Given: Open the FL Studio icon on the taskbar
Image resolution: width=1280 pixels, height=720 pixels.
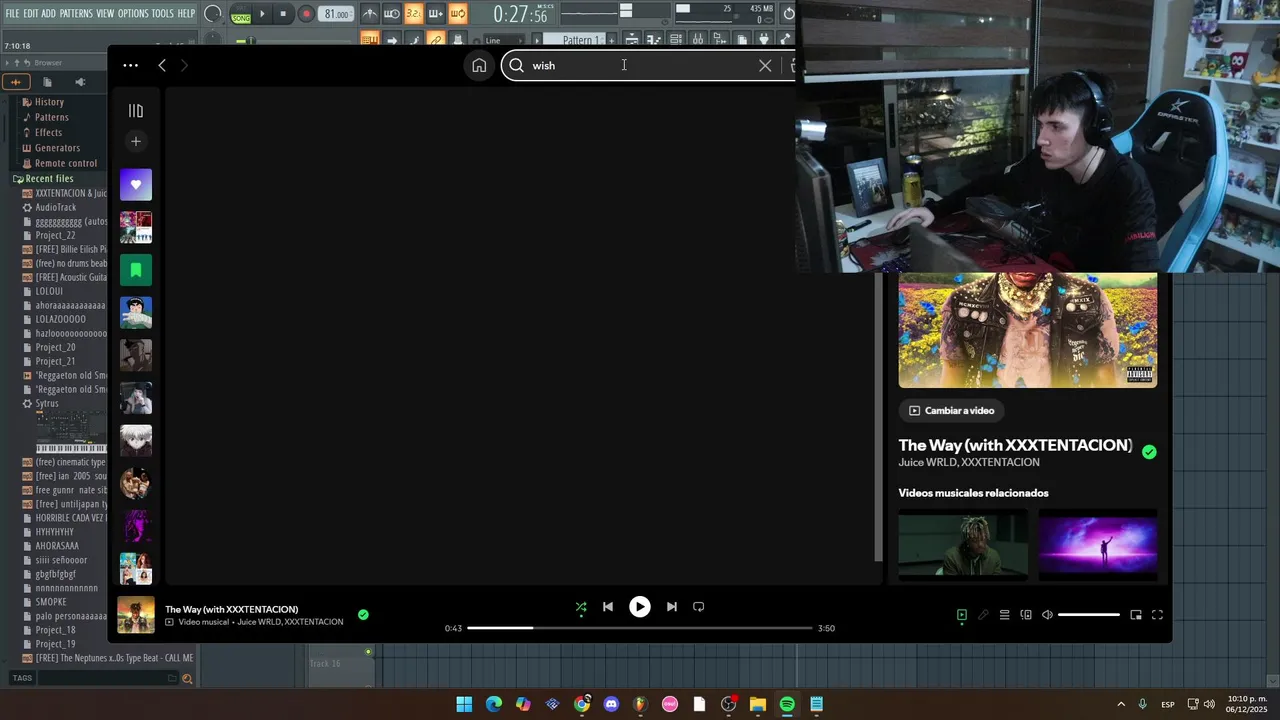Looking at the screenshot, I should point(640,704).
